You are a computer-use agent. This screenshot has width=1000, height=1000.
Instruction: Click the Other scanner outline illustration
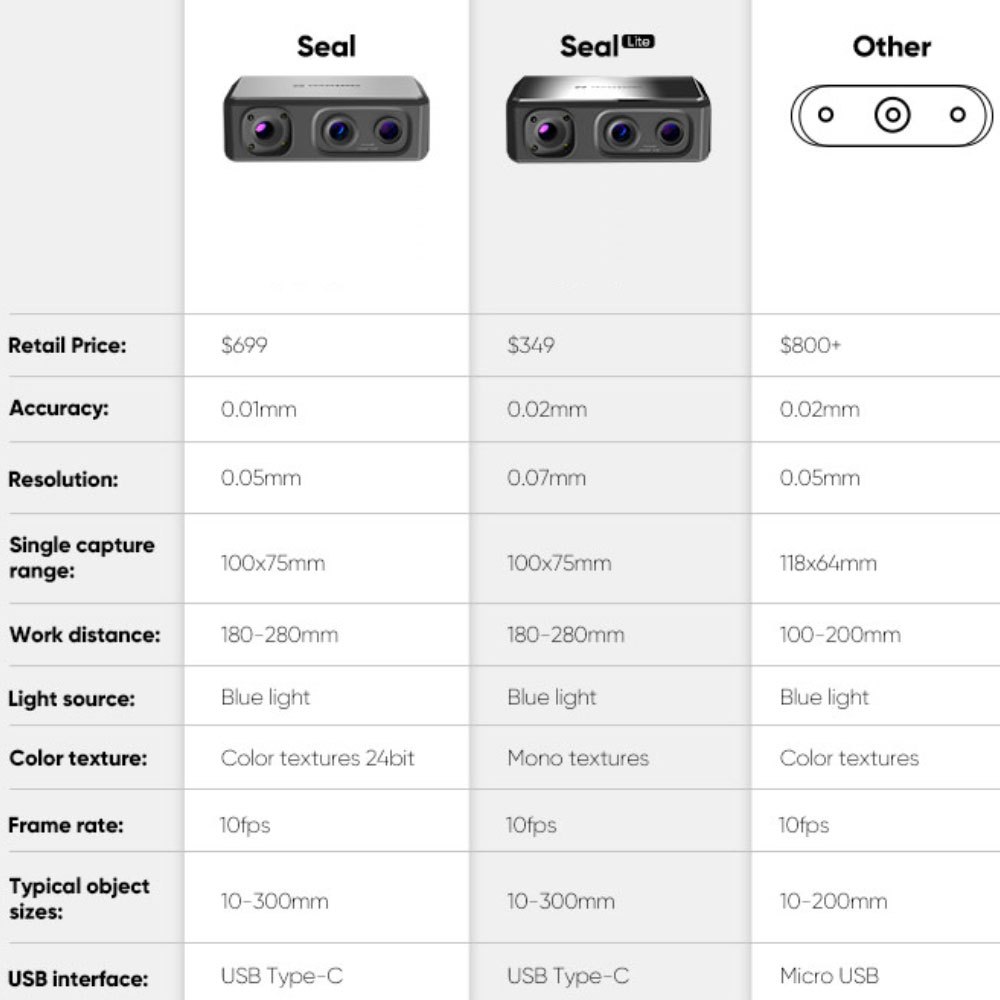point(891,115)
